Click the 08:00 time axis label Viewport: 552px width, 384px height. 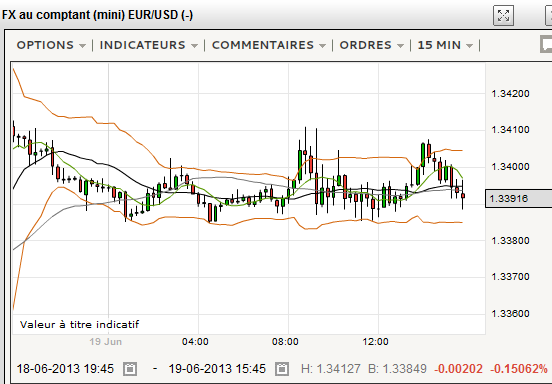[285, 342]
